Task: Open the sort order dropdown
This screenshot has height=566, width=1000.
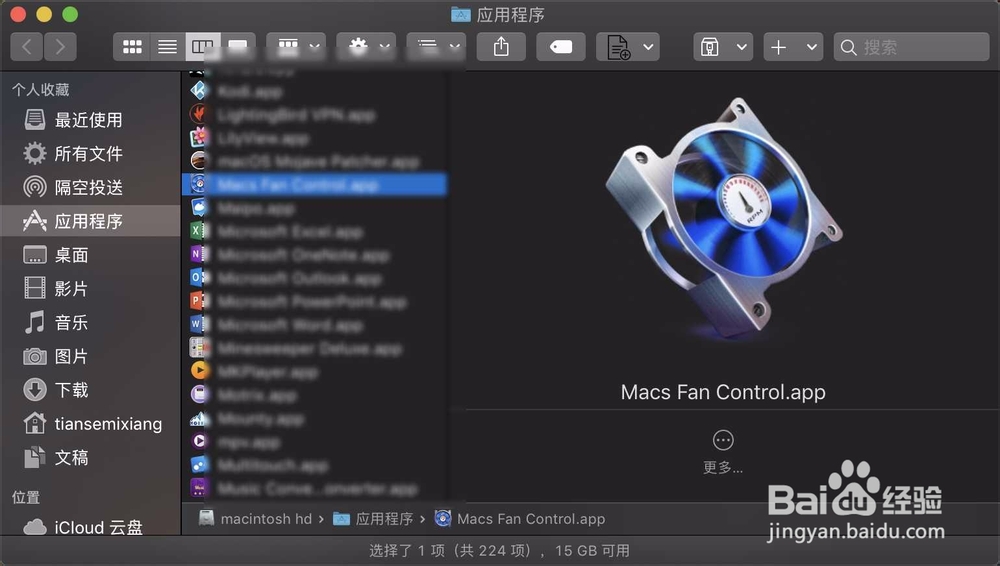Action: 436,47
